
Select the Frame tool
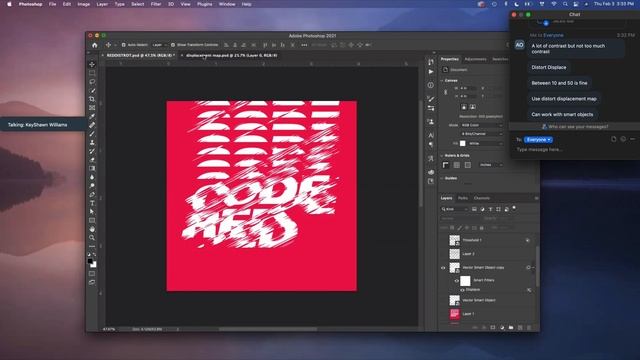92,108
